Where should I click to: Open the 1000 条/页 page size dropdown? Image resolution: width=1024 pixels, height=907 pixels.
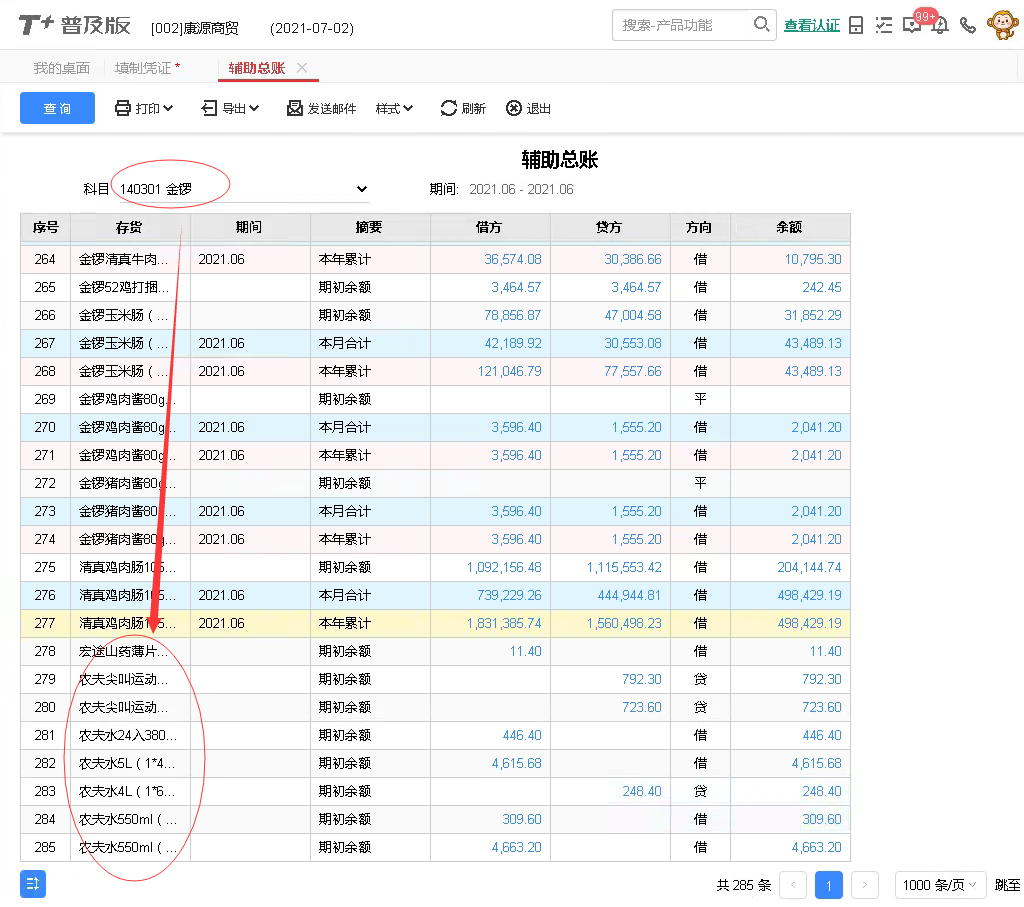tap(940, 885)
